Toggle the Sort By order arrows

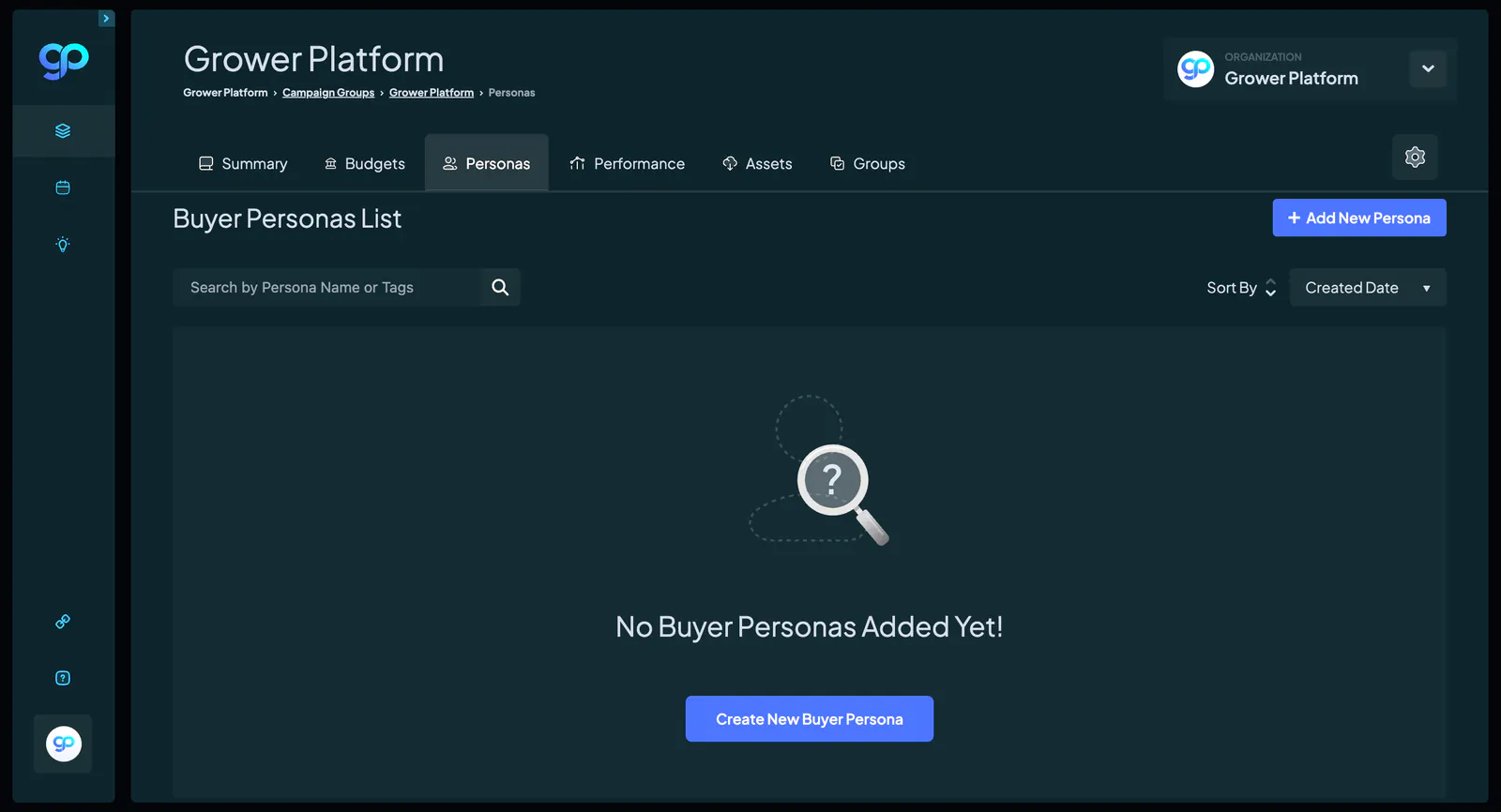[x=1271, y=288]
